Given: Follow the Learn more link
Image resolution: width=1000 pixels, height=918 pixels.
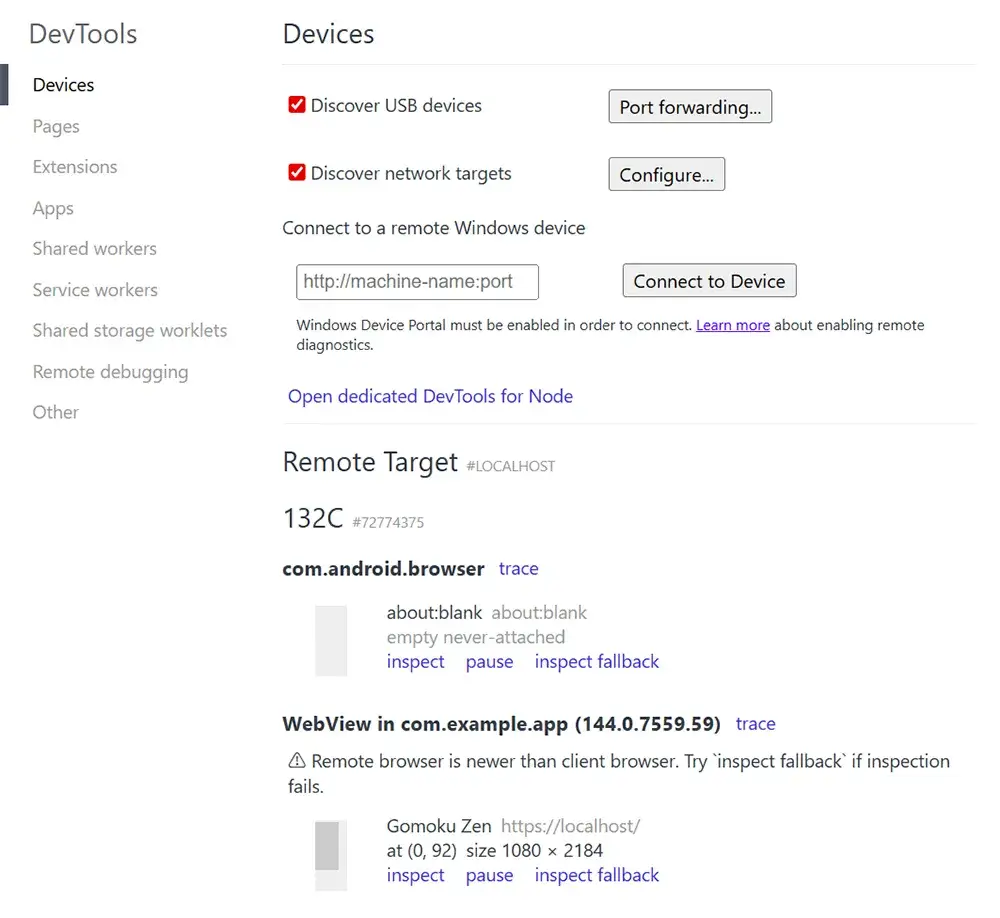Looking at the screenshot, I should (732, 325).
